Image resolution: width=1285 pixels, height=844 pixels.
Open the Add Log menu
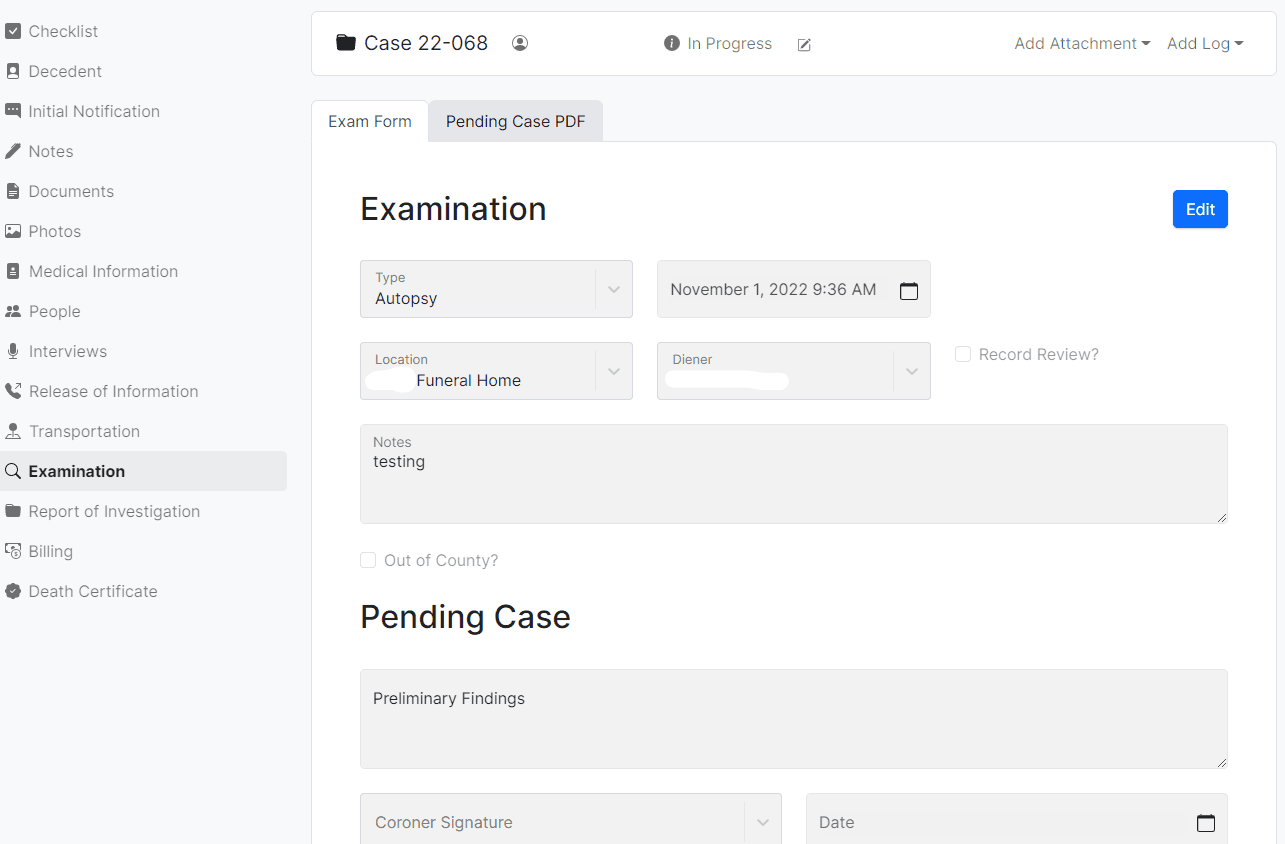tap(1205, 43)
